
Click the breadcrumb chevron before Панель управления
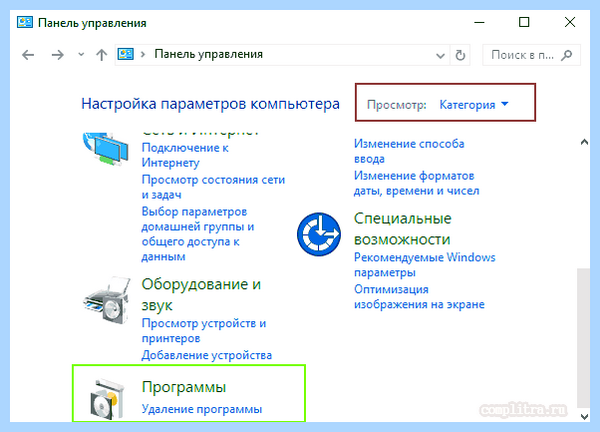click(143, 55)
